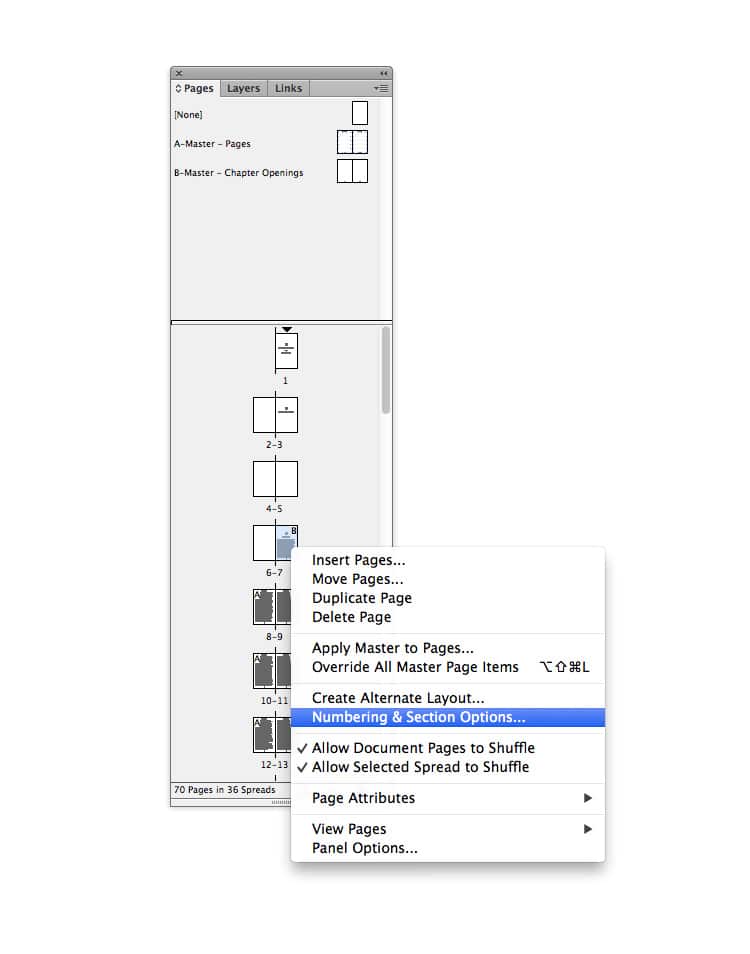750x954 pixels.
Task: Switch to the Layers tab
Action: point(243,88)
